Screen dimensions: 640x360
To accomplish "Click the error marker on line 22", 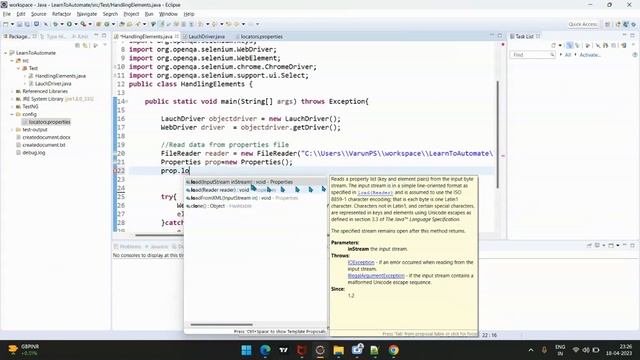I will click(x=116, y=171).
